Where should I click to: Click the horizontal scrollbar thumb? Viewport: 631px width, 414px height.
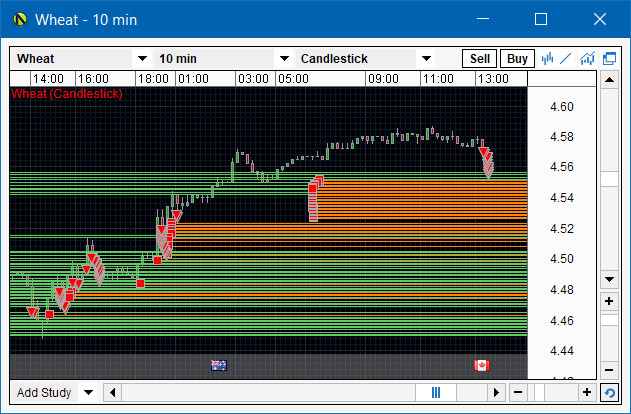tap(436, 393)
